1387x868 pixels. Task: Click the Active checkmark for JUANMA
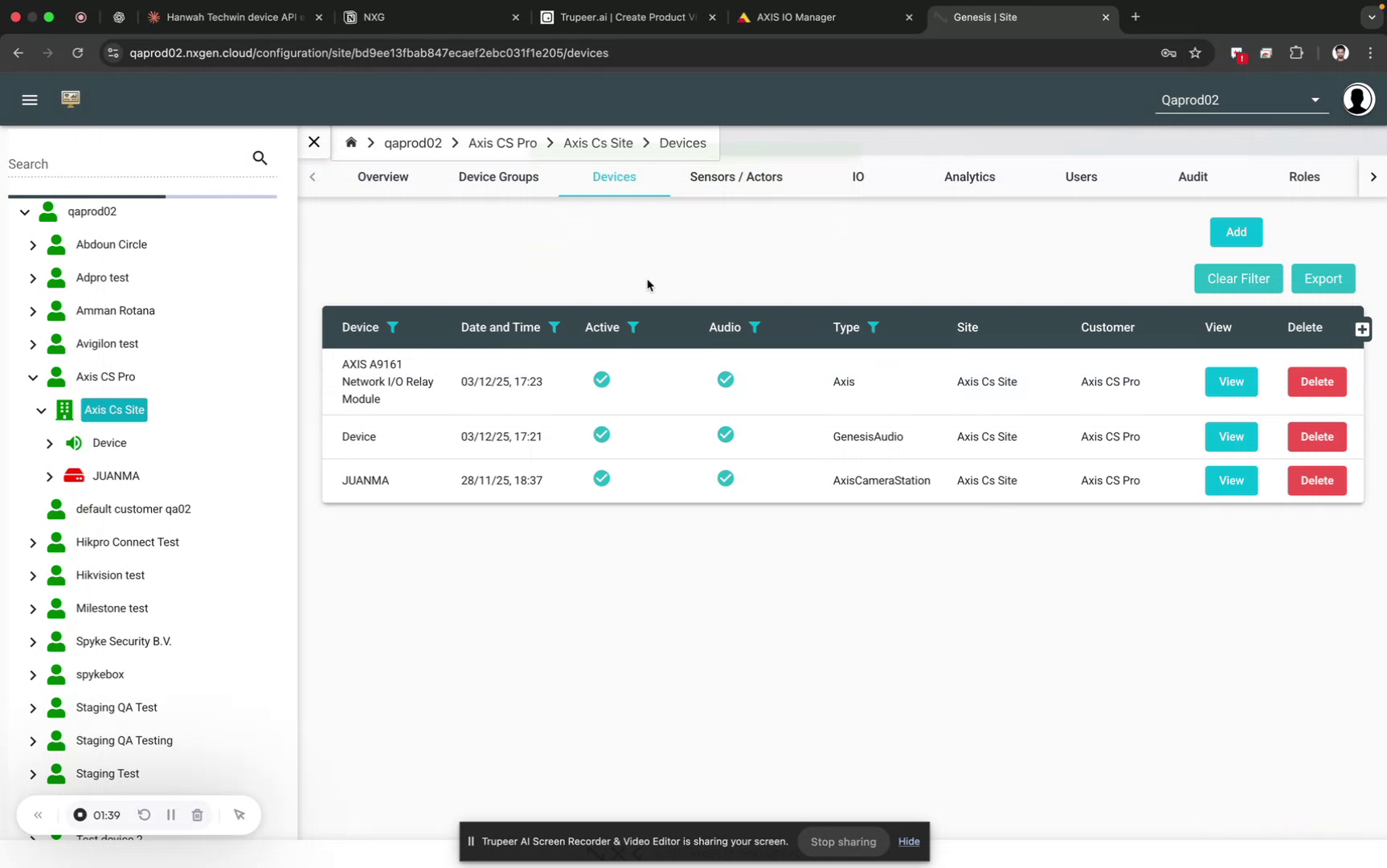[601, 477]
